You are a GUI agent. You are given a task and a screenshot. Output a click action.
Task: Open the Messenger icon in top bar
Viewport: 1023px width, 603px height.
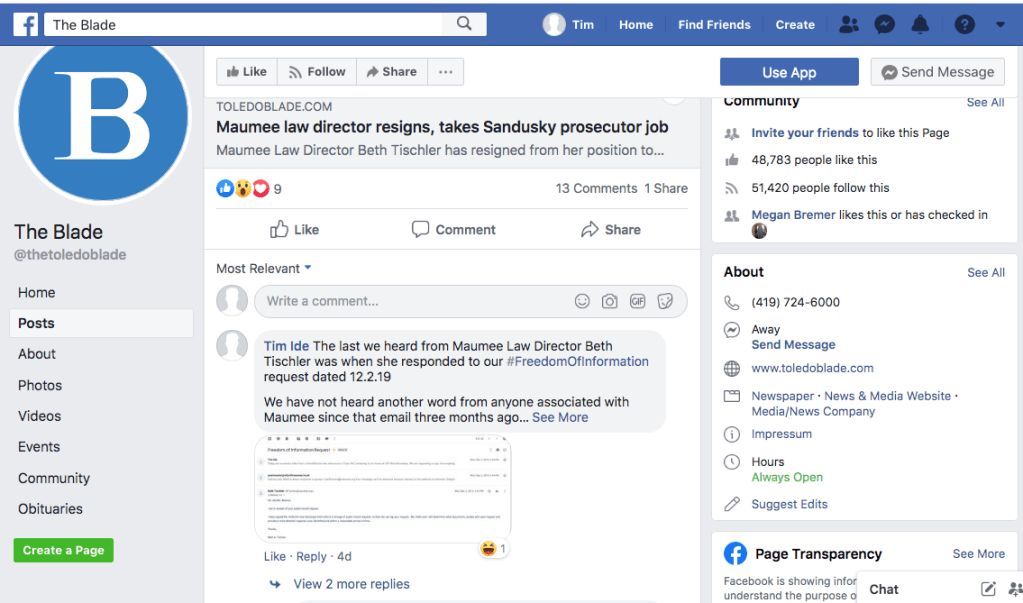click(884, 25)
